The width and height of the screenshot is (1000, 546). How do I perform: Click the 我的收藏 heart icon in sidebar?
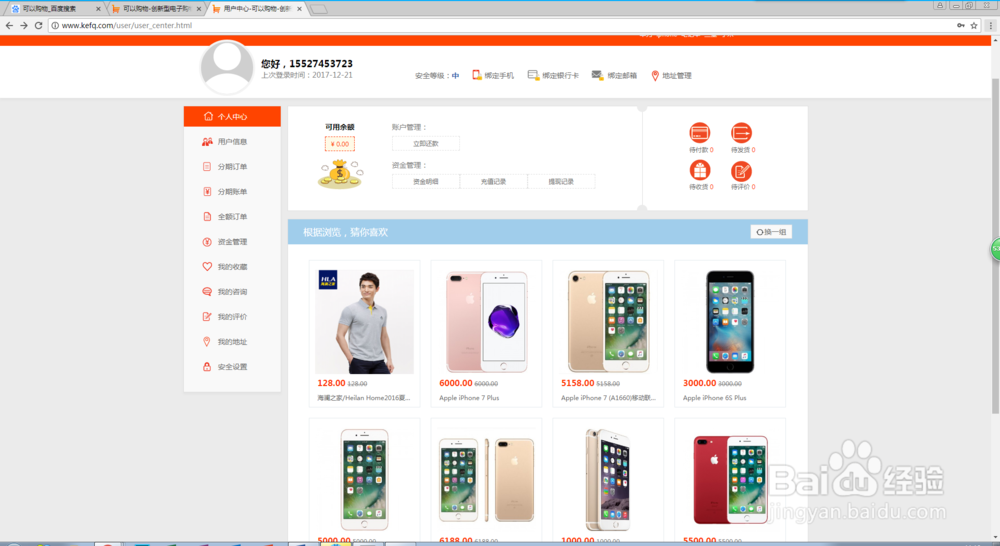click(x=207, y=267)
